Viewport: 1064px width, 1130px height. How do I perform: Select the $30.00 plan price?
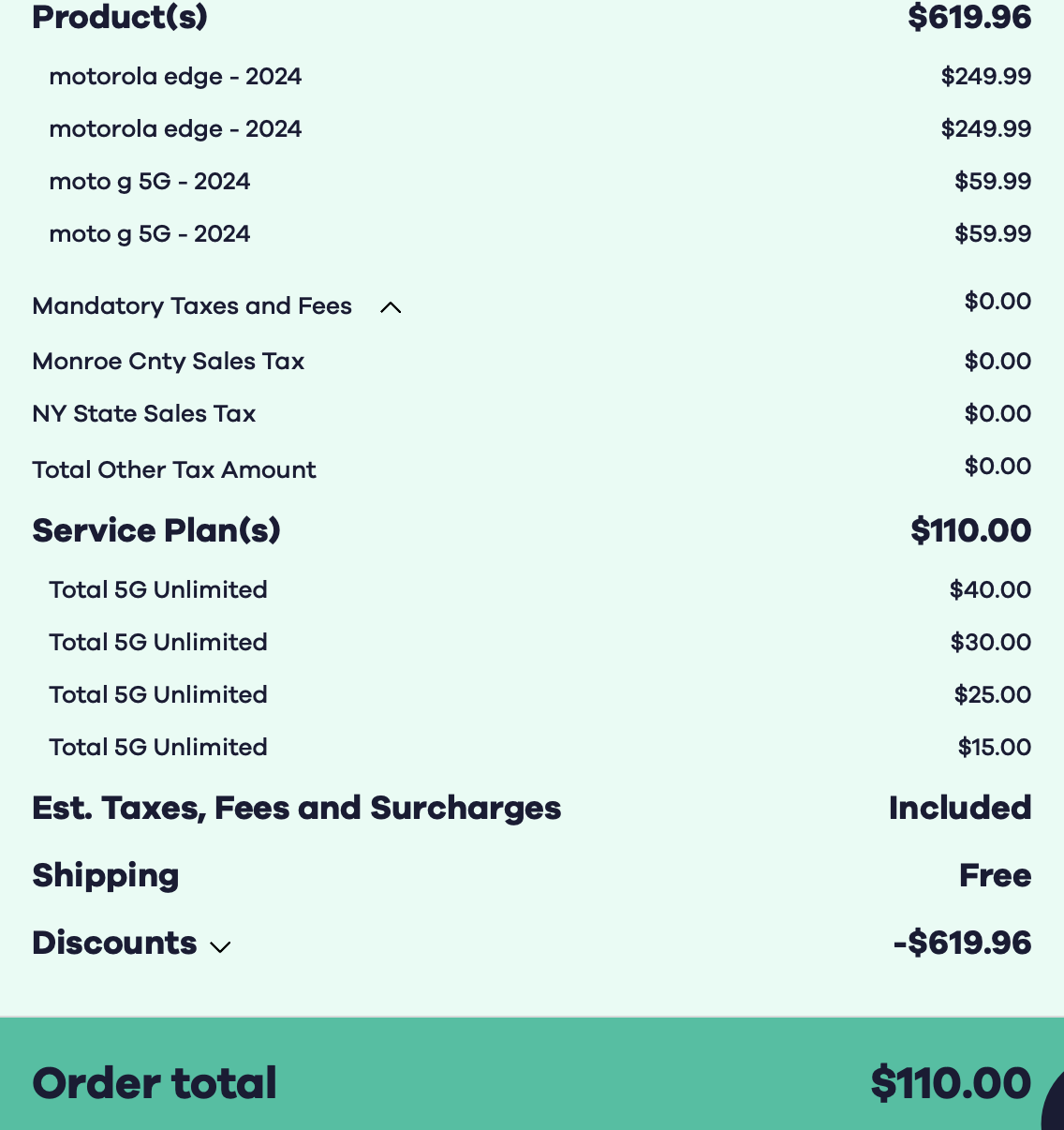[990, 643]
